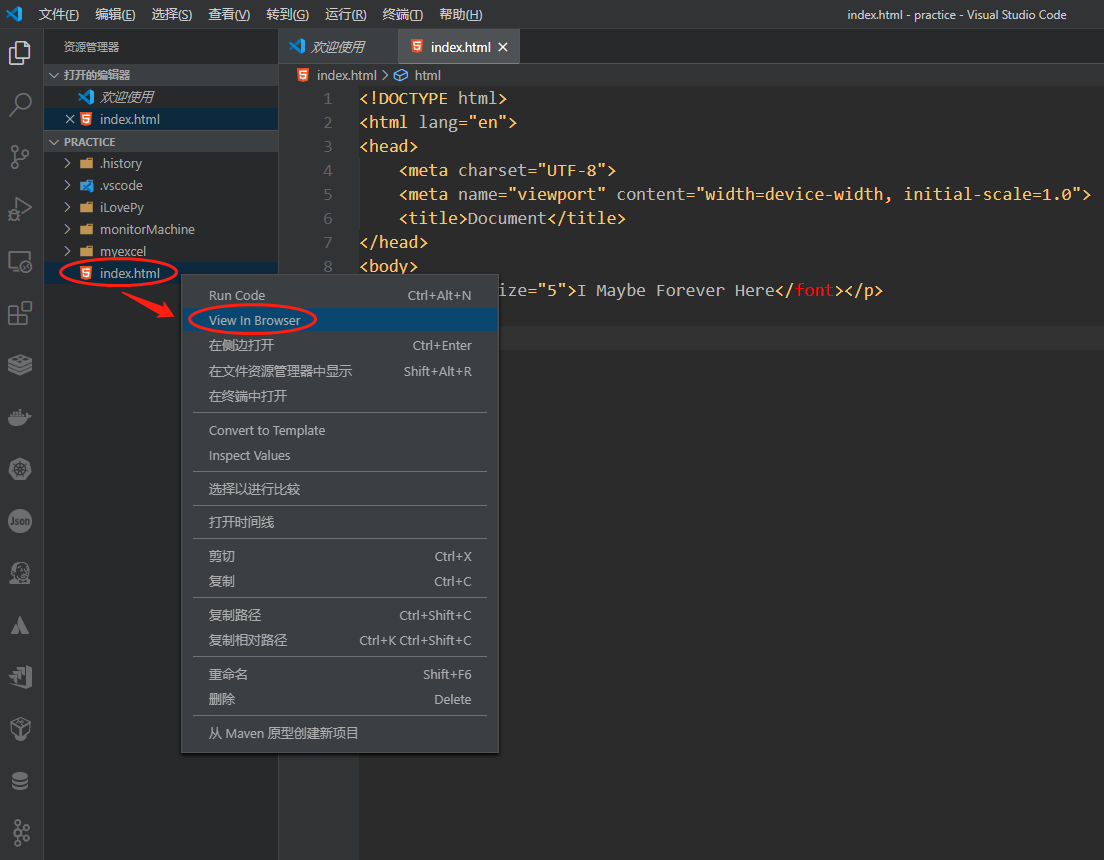Choose 选择以进行比较 menu entry
This screenshot has width=1104, height=860.
(339, 489)
